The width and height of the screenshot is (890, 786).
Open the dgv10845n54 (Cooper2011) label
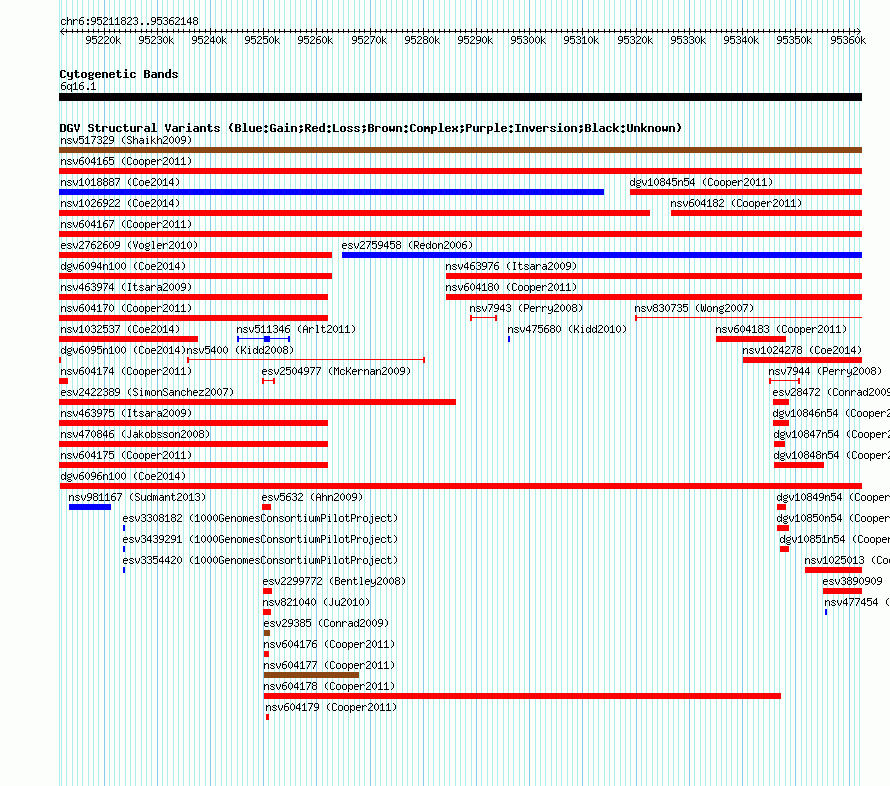(701, 182)
